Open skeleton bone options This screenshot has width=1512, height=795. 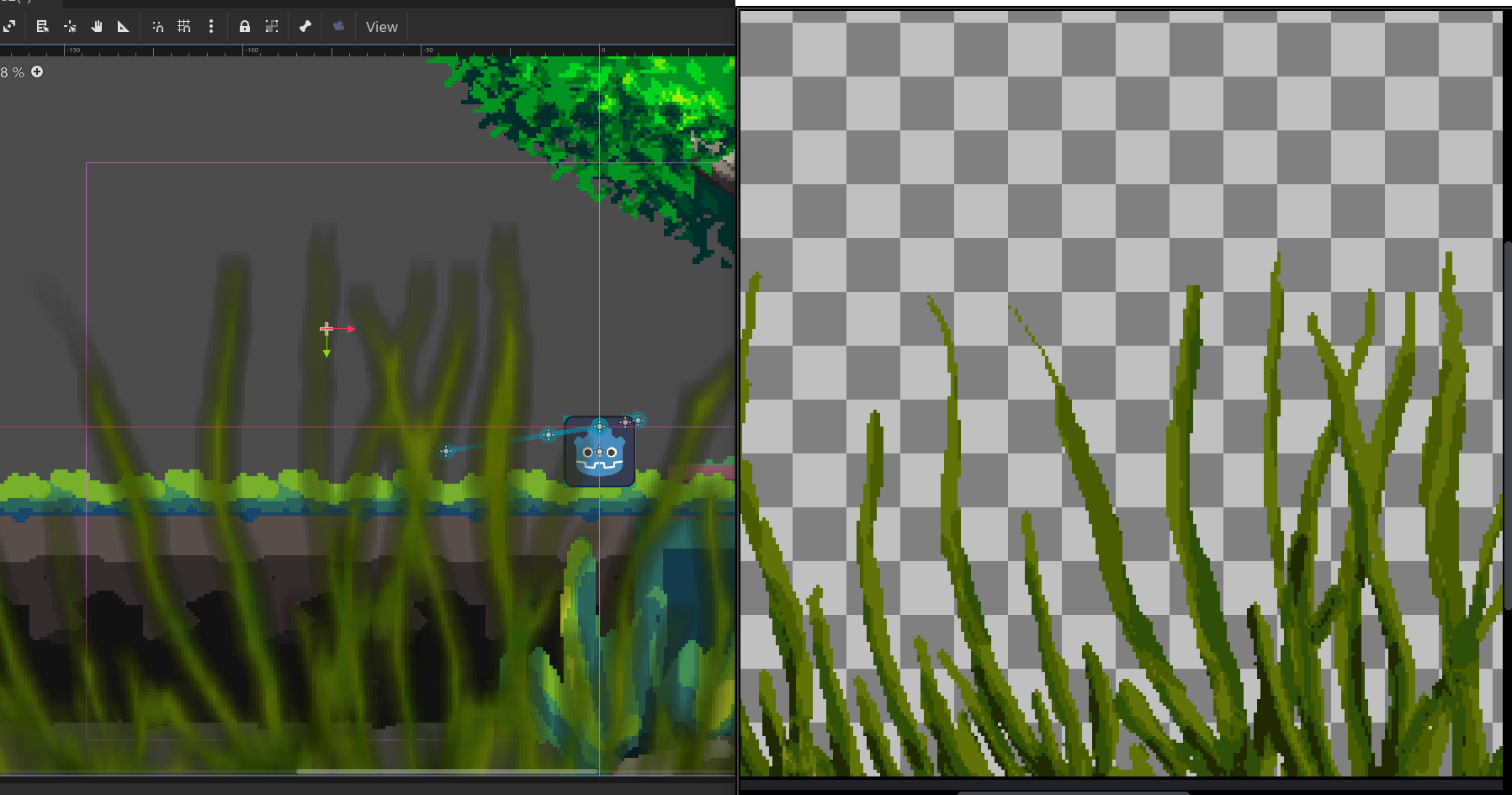(305, 27)
